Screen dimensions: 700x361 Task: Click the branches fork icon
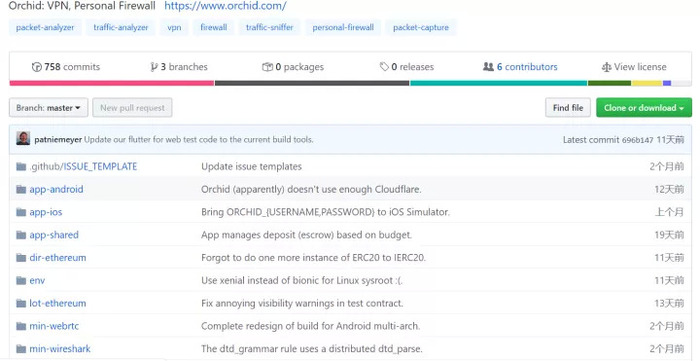[154, 67]
